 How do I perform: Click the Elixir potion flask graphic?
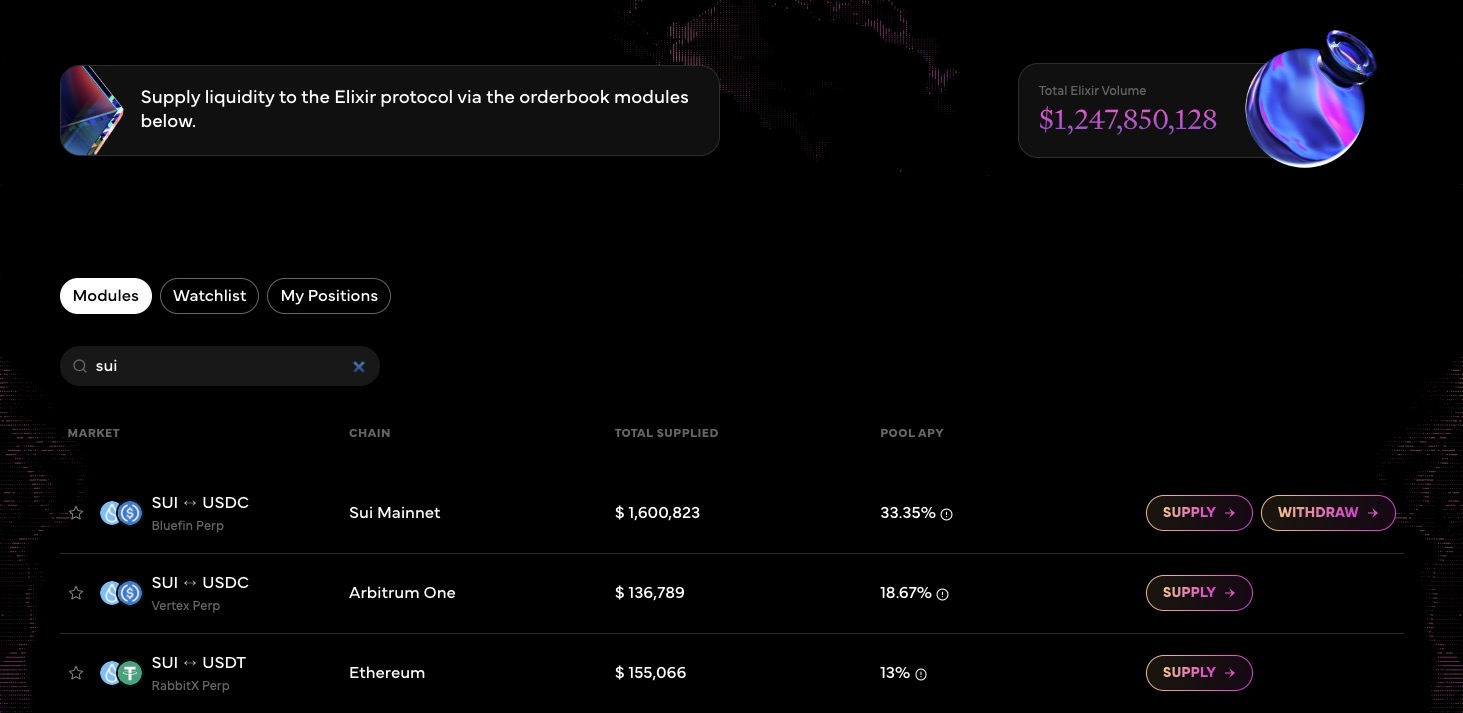tap(1308, 100)
